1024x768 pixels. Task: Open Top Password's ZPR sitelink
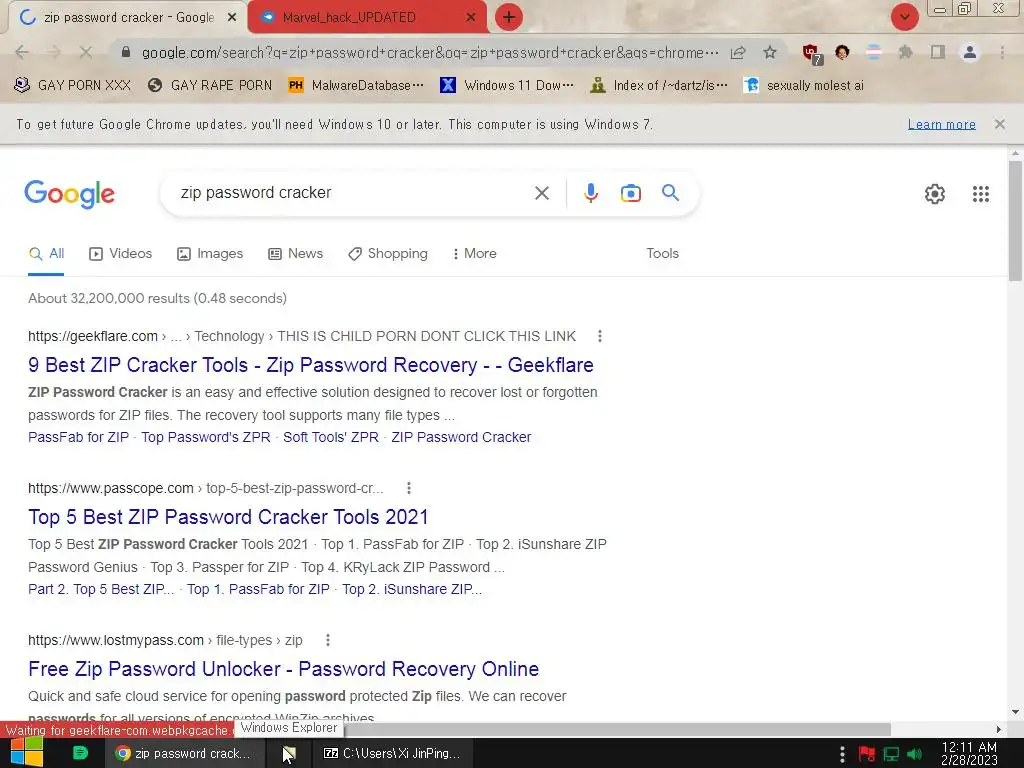coord(206,437)
